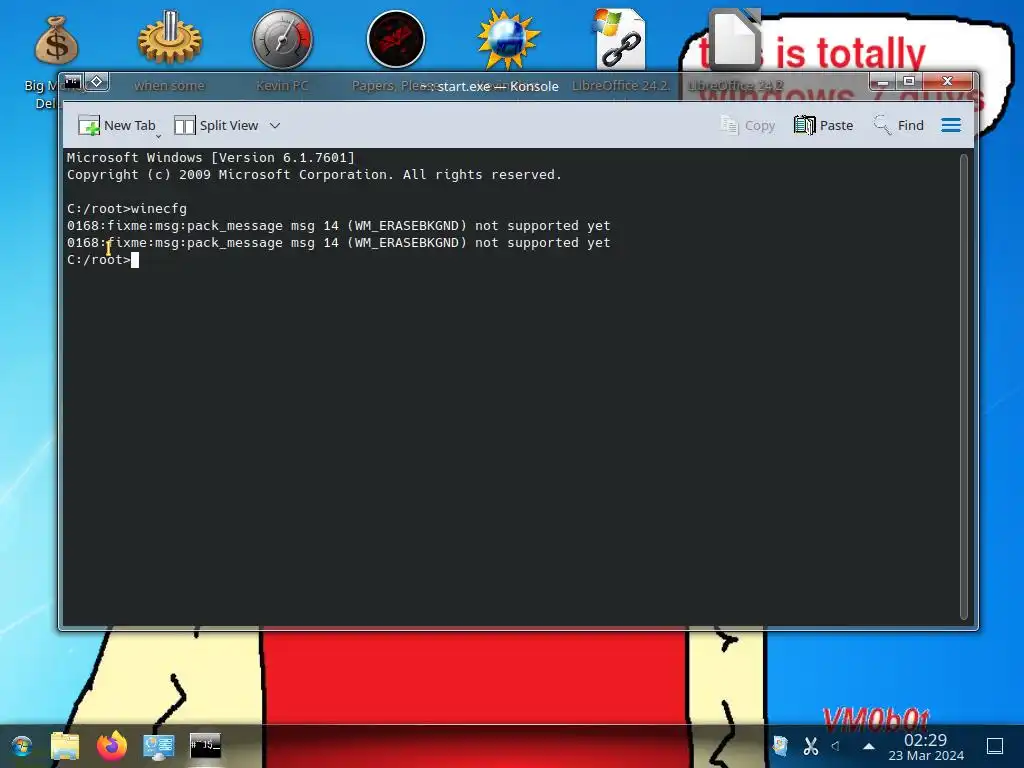
Task: Open the Papers, Please desktop icon
Action: coord(396,39)
